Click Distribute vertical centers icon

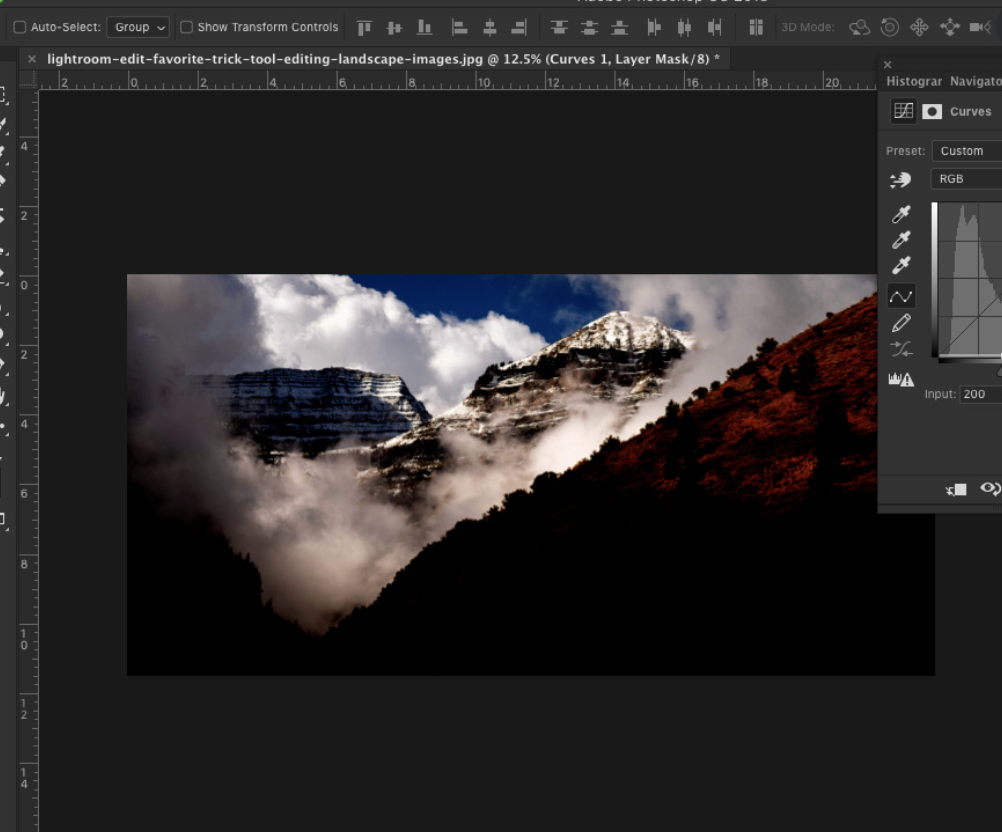pyautogui.click(x=589, y=27)
